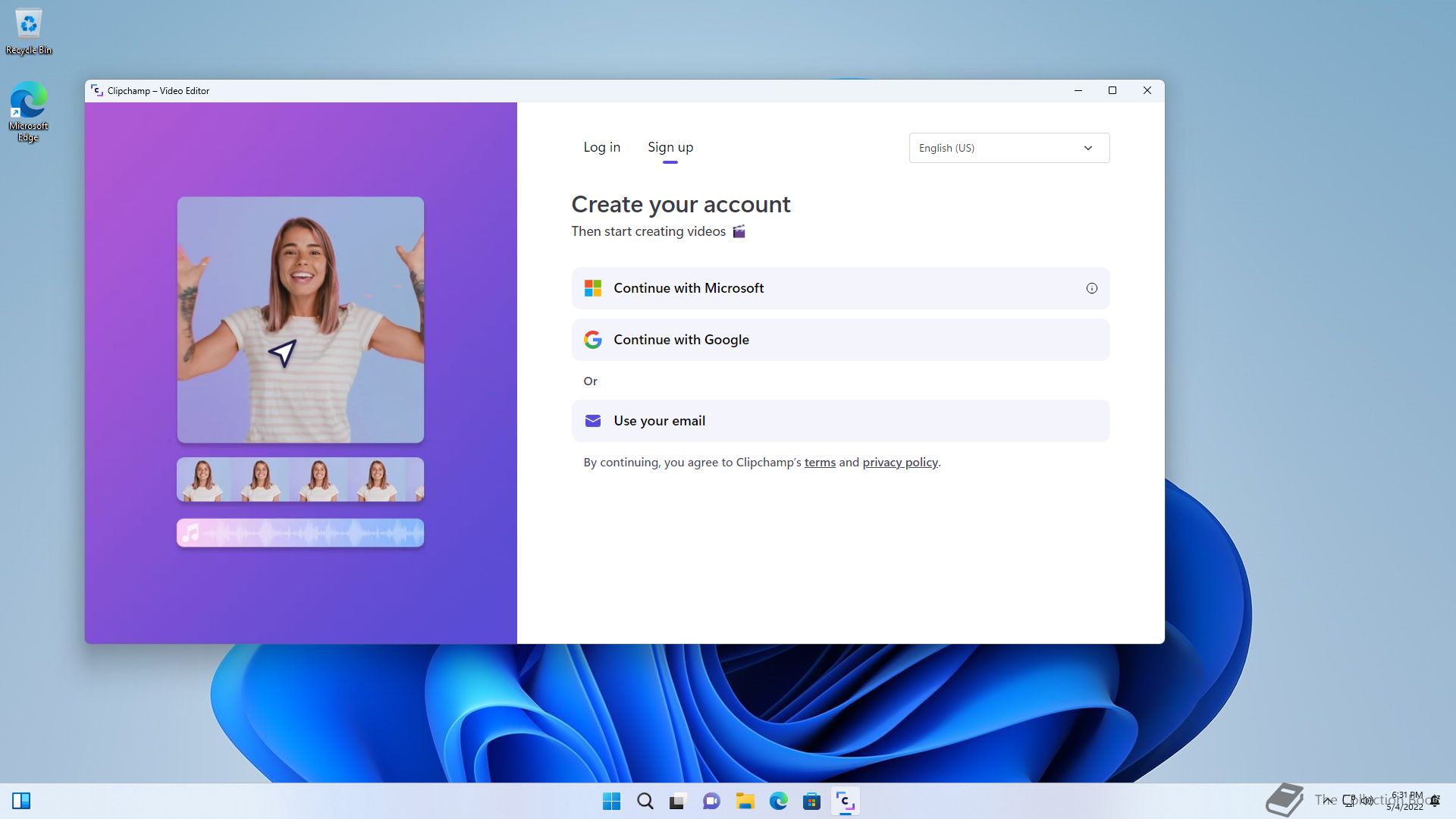Open Clipchamp's terms link

[820, 463]
